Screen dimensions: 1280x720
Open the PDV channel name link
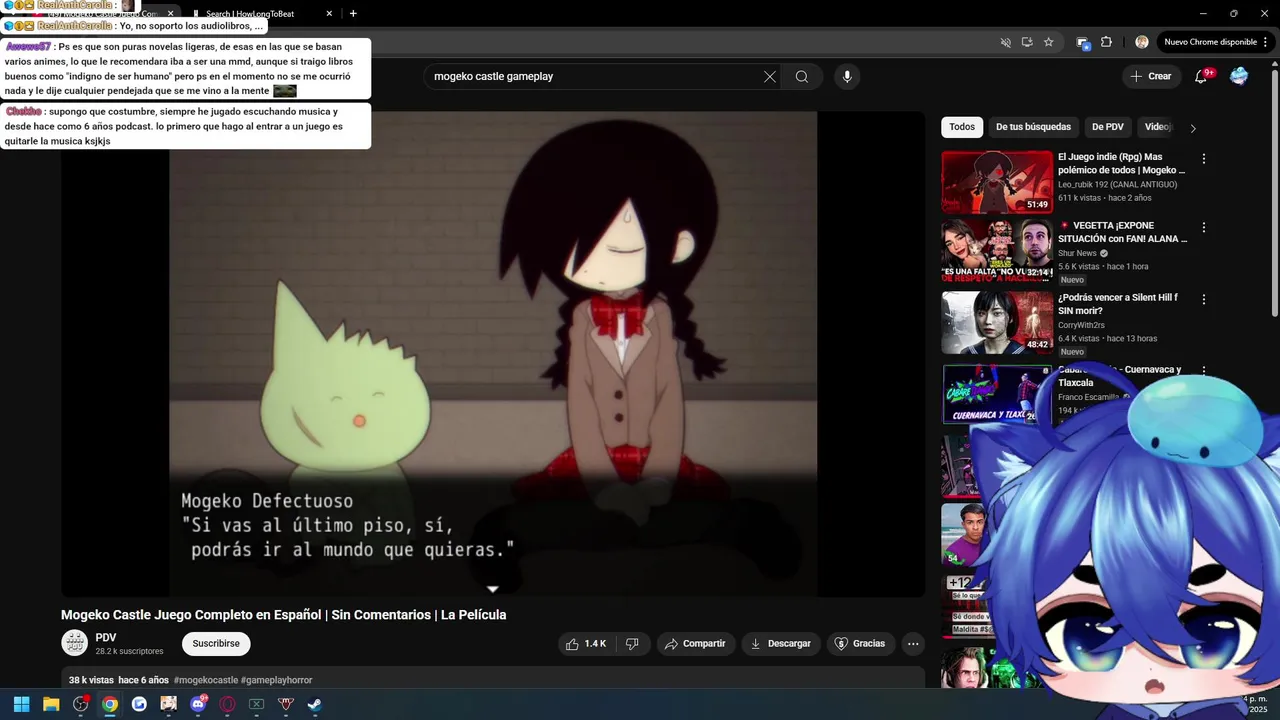tap(106, 638)
